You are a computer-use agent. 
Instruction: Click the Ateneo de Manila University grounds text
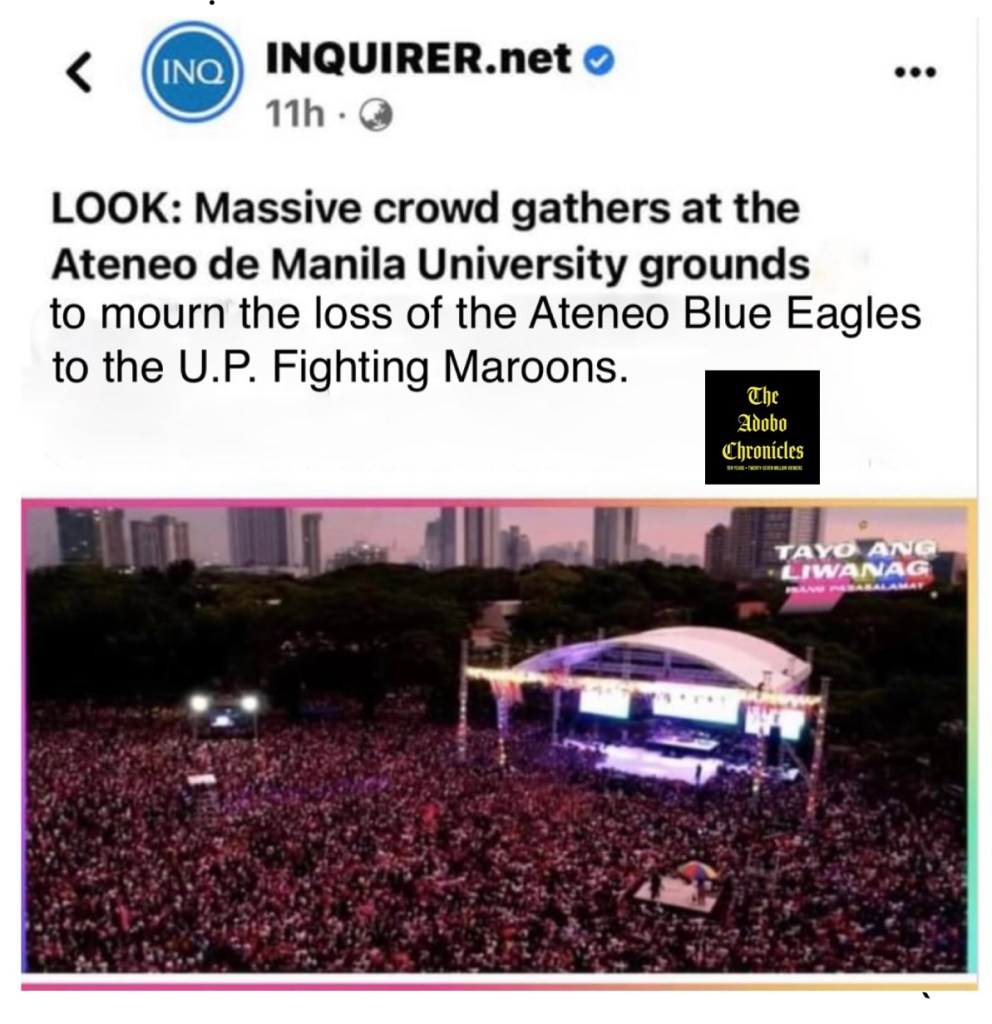click(x=430, y=265)
